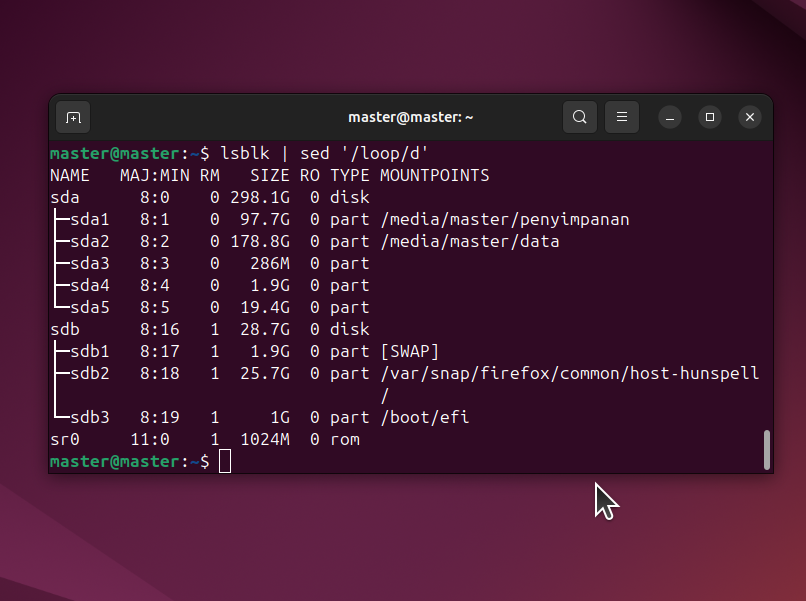Click the 178.8G size value
The width and height of the screenshot is (806, 601).
click(x=260, y=242)
